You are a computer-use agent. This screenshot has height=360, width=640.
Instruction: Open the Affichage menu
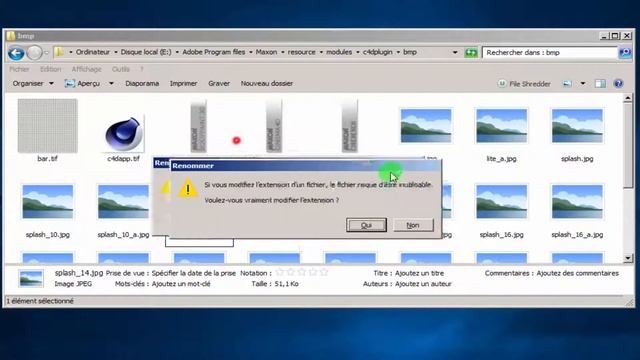point(87,69)
